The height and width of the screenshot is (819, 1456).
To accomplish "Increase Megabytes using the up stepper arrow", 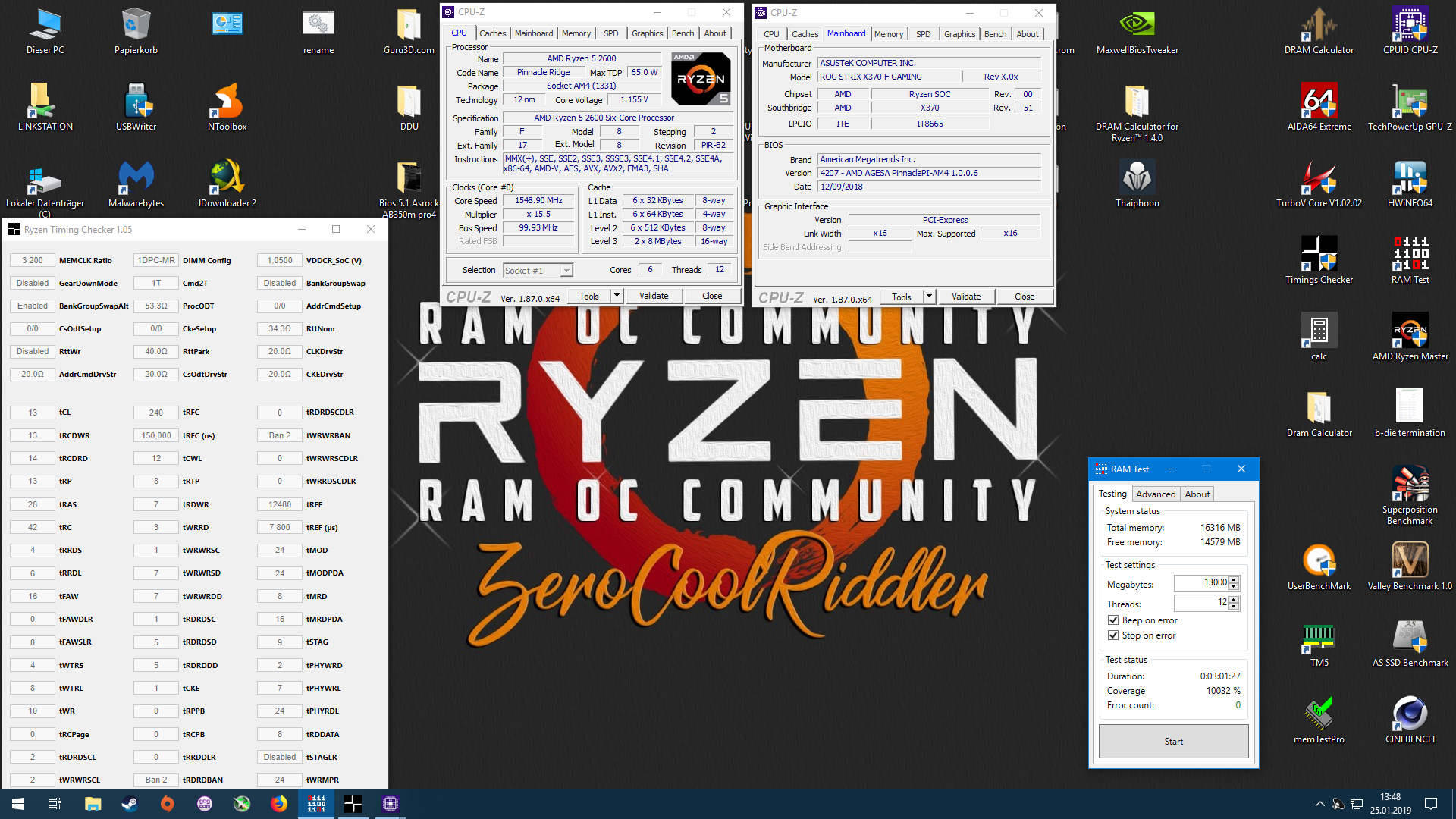I will (x=1234, y=580).
